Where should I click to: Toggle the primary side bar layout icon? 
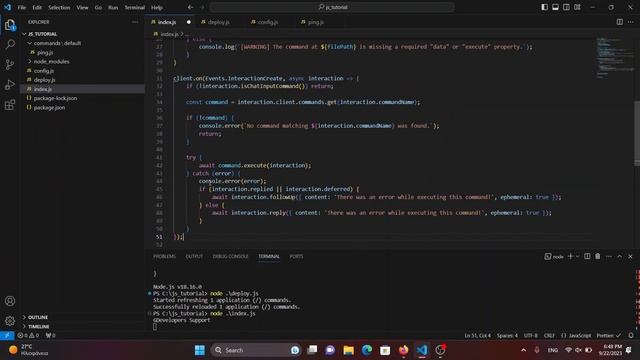click(544, 7)
